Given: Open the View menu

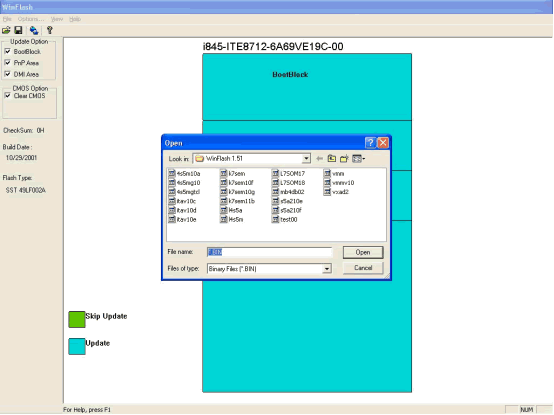Looking at the screenshot, I should click(57, 19).
